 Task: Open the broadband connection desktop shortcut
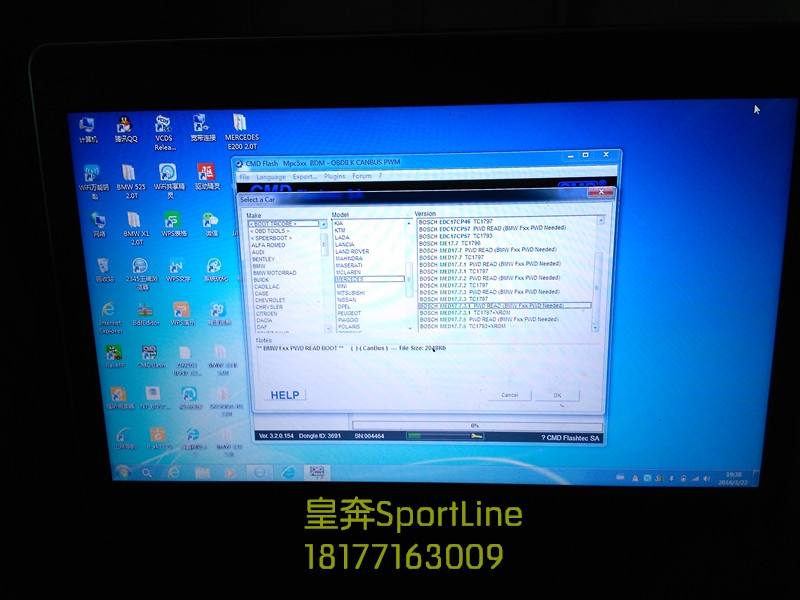[203, 128]
